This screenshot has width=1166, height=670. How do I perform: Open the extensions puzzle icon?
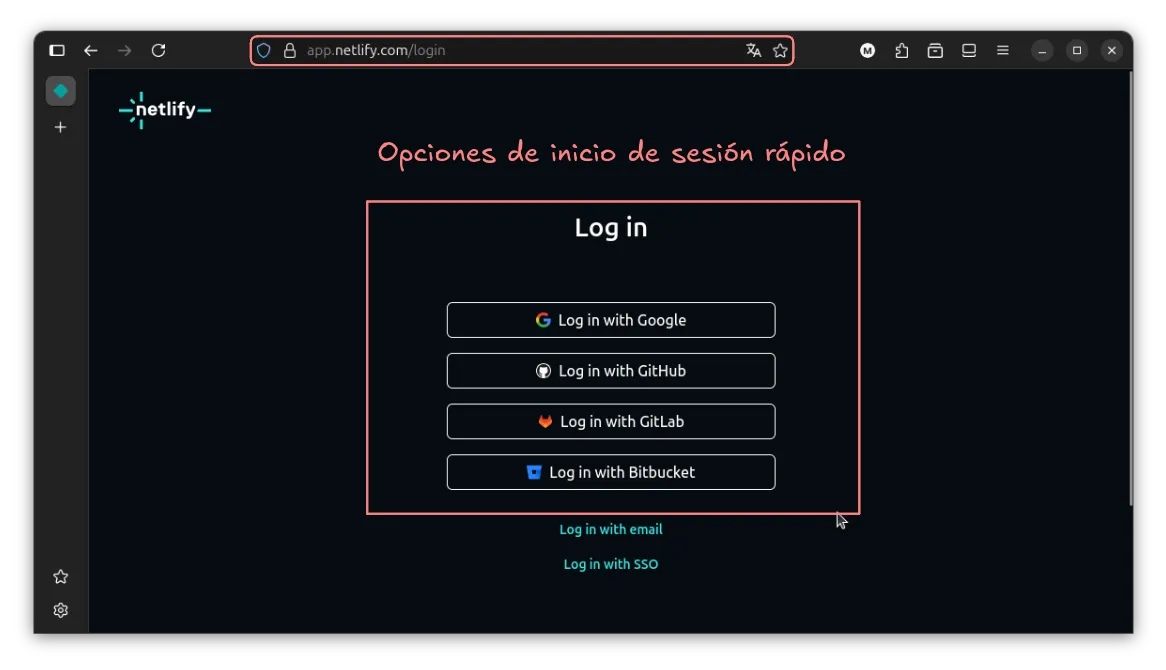point(902,50)
